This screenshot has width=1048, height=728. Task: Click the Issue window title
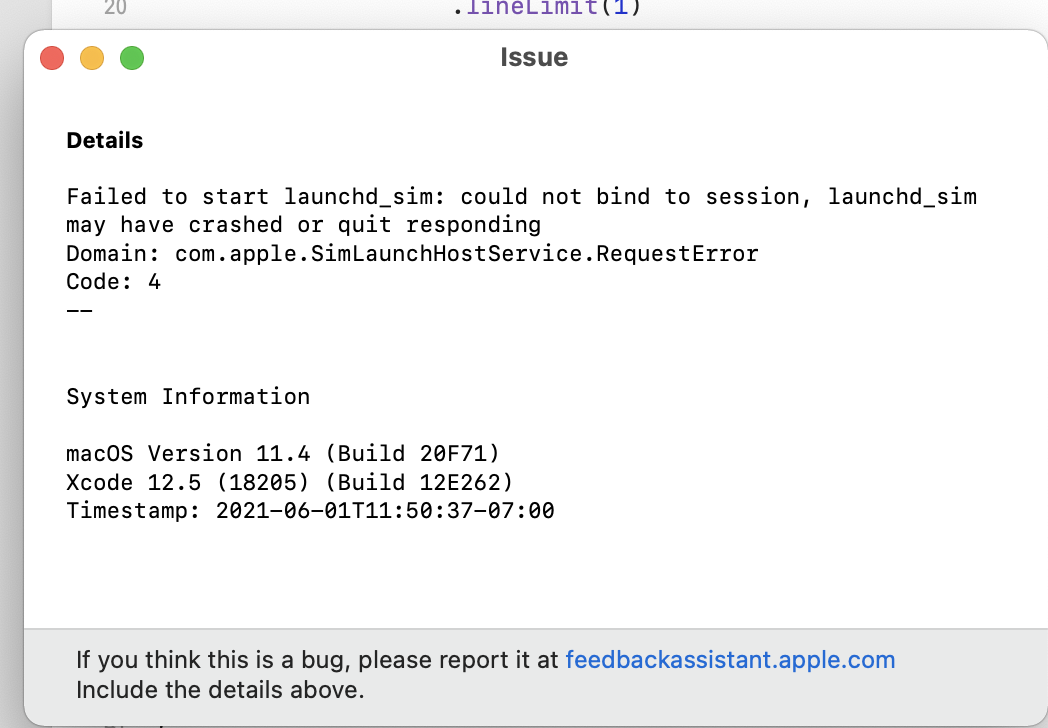pyautogui.click(x=534, y=57)
